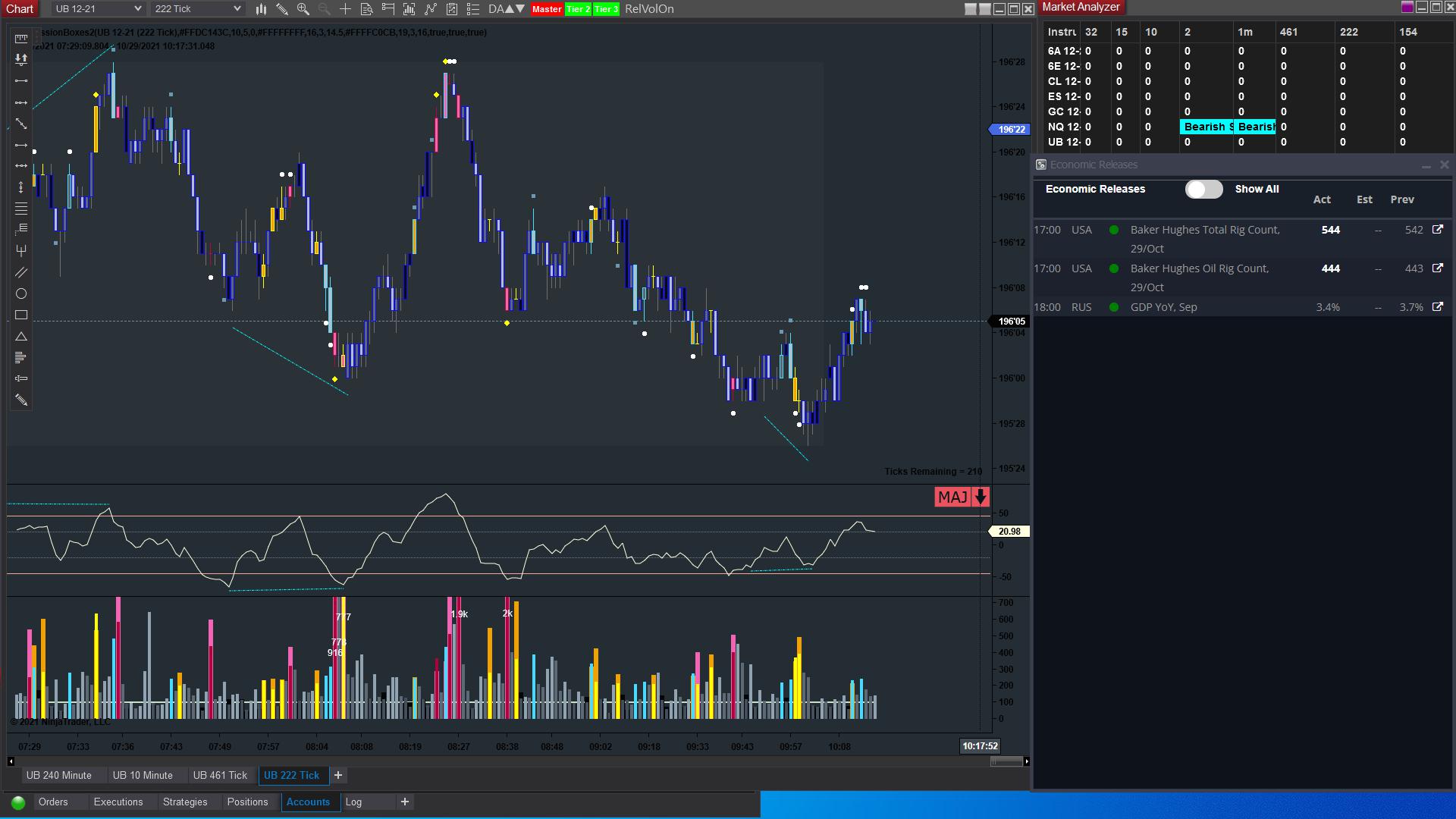Click the down triangle beside DA
The image size is (1456, 819).
pyautogui.click(x=519, y=9)
